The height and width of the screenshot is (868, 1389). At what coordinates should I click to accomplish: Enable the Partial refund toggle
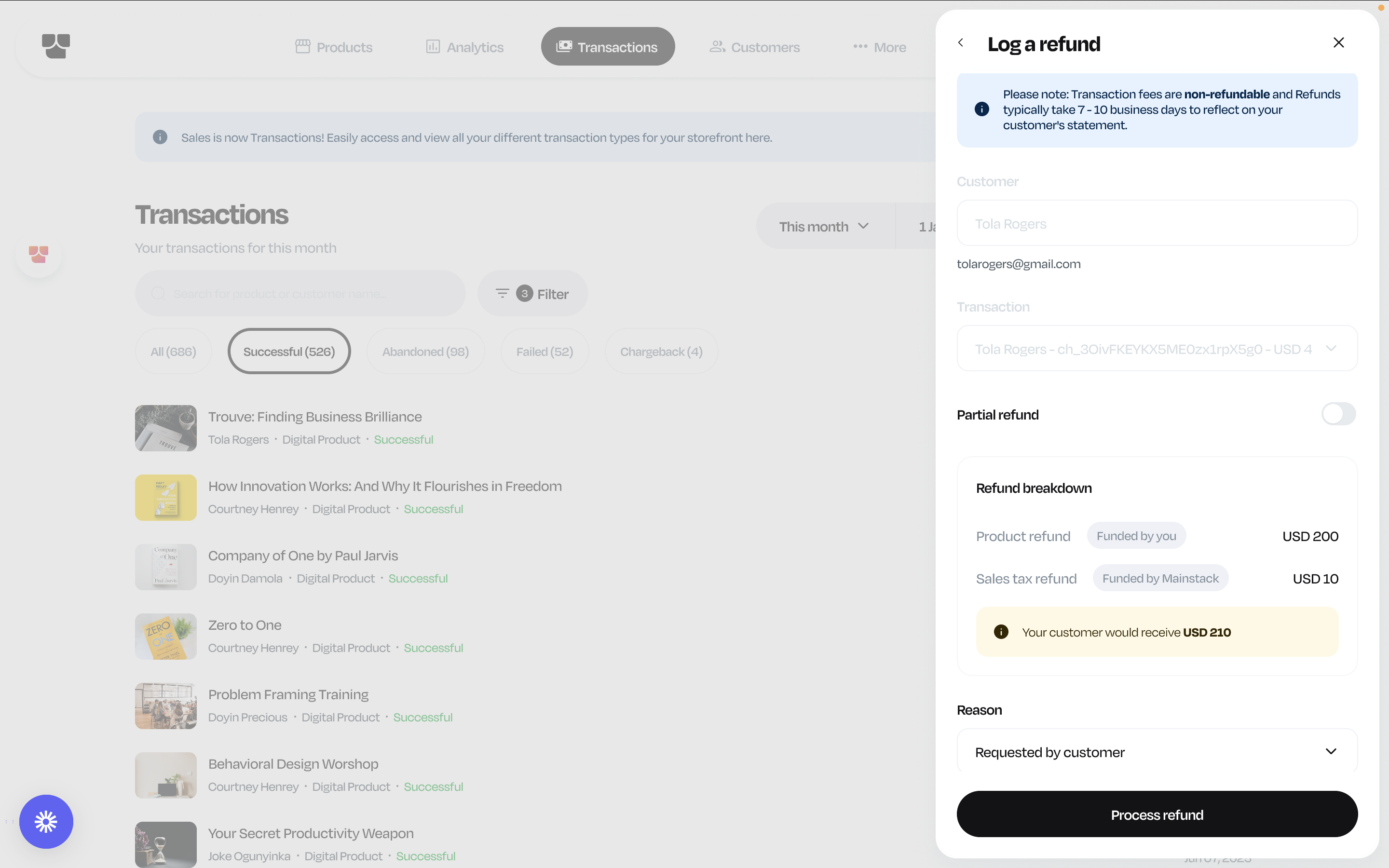[x=1338, y=414]
